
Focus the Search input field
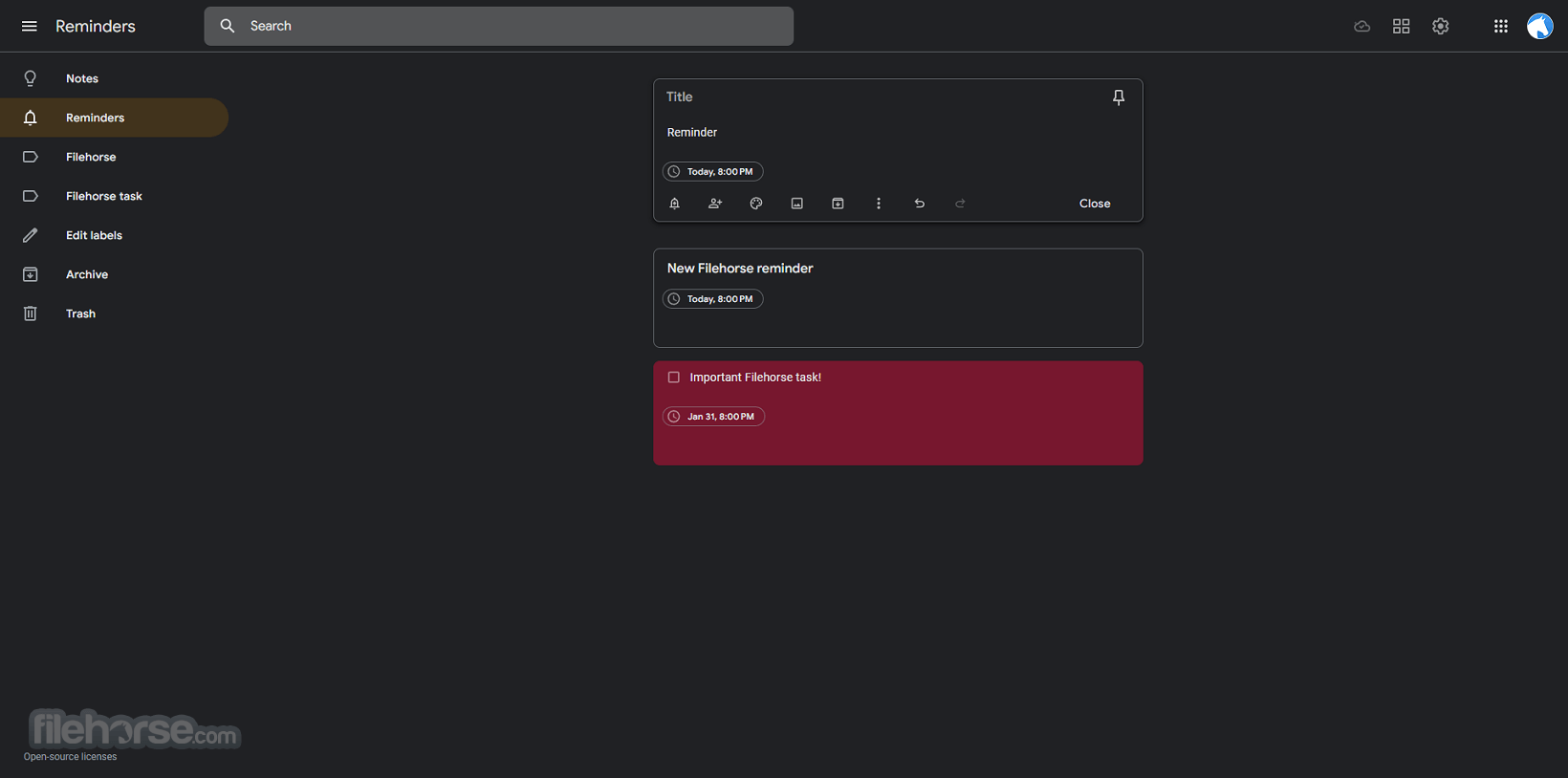(x=499, y=26)
